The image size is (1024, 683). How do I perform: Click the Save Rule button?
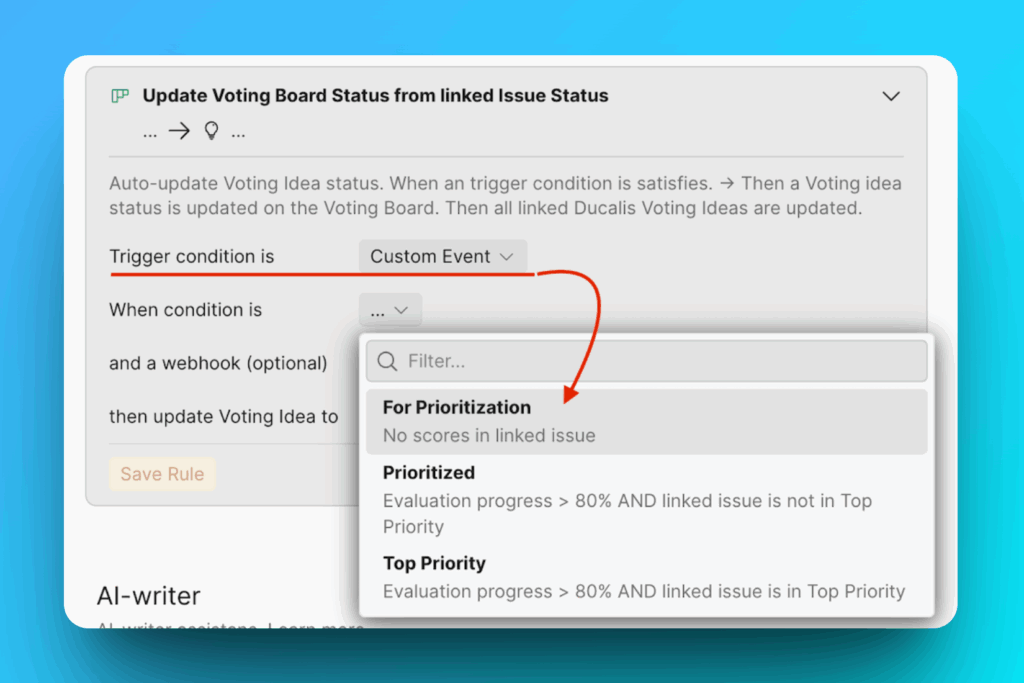162,474
